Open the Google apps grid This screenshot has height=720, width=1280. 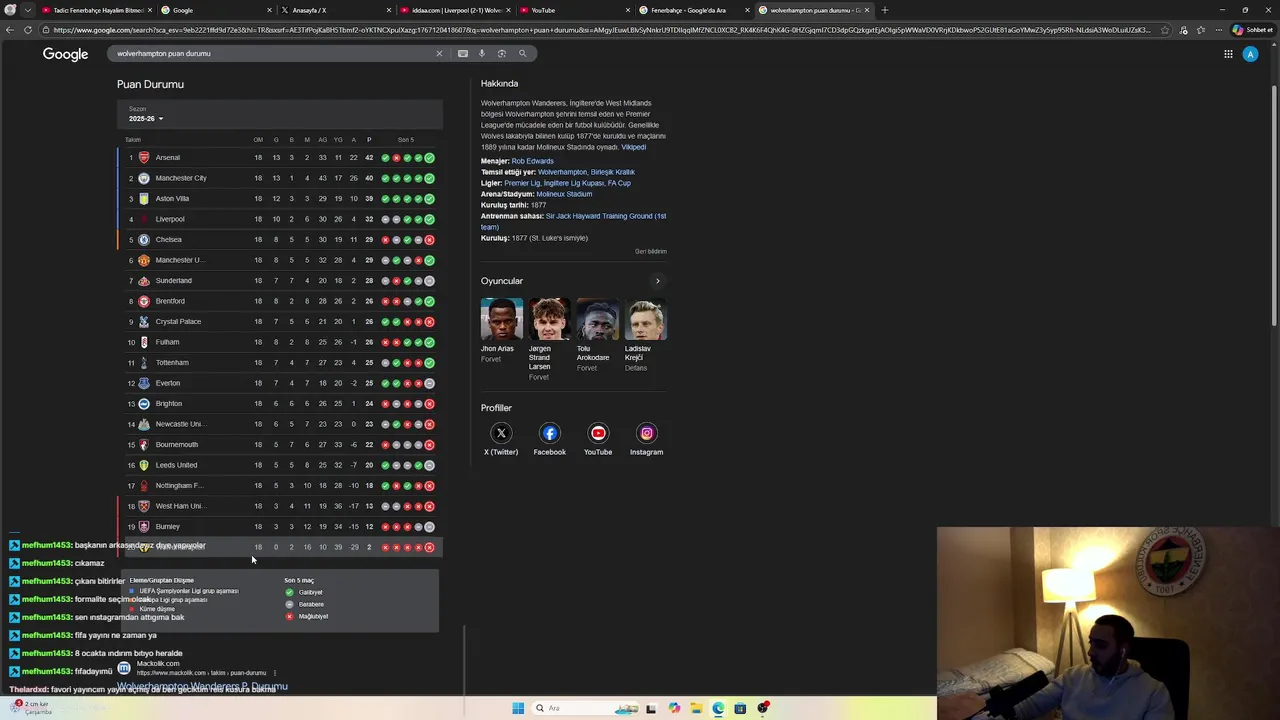point(1228,54)
